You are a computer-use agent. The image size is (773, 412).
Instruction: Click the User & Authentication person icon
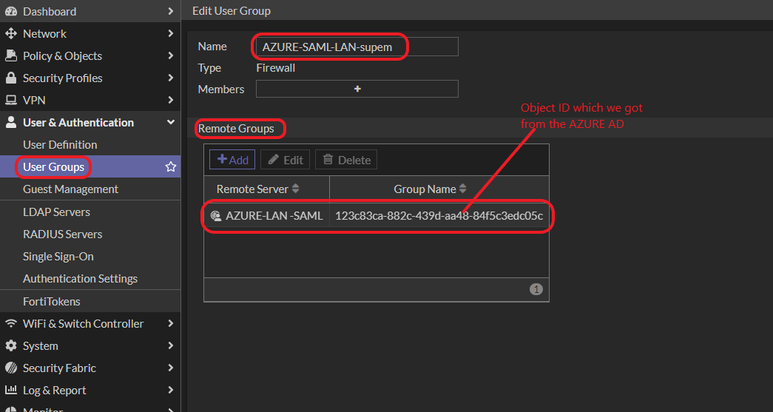[10, 122]
